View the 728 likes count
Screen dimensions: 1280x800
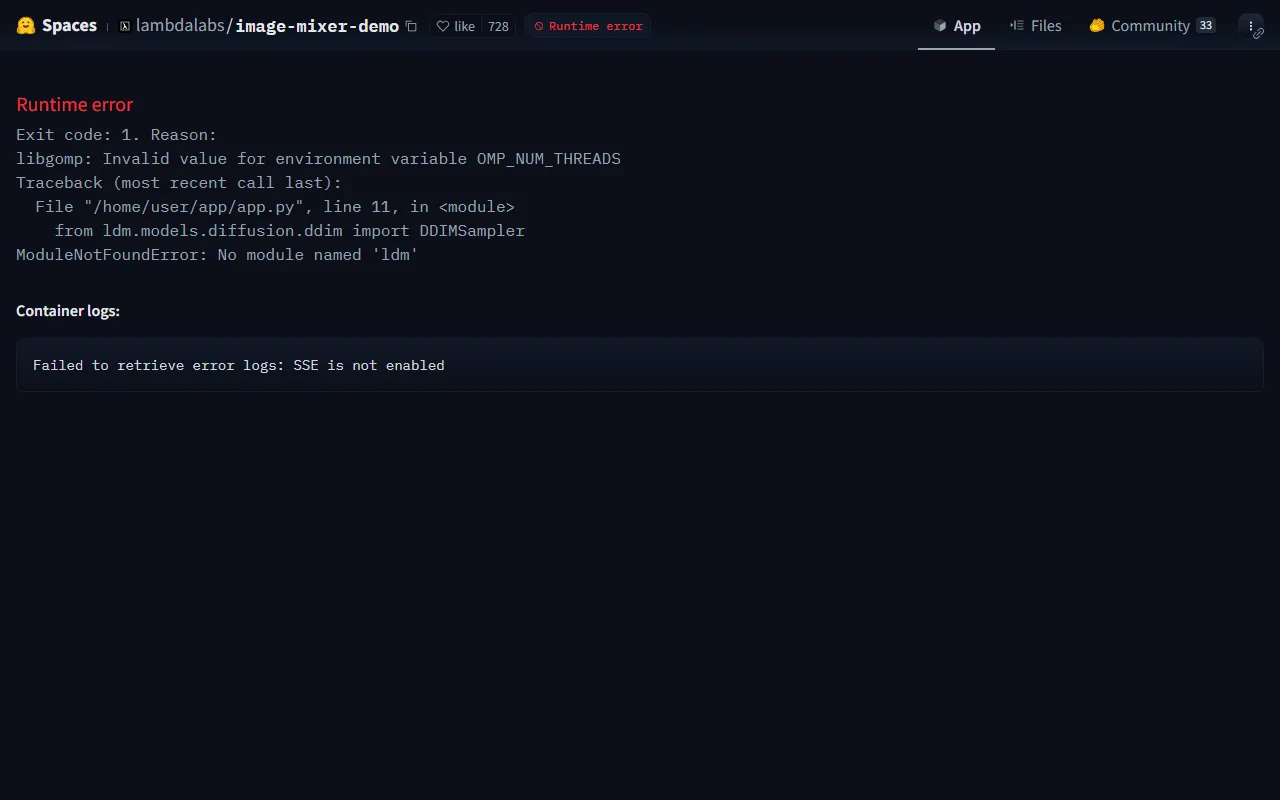498,26
